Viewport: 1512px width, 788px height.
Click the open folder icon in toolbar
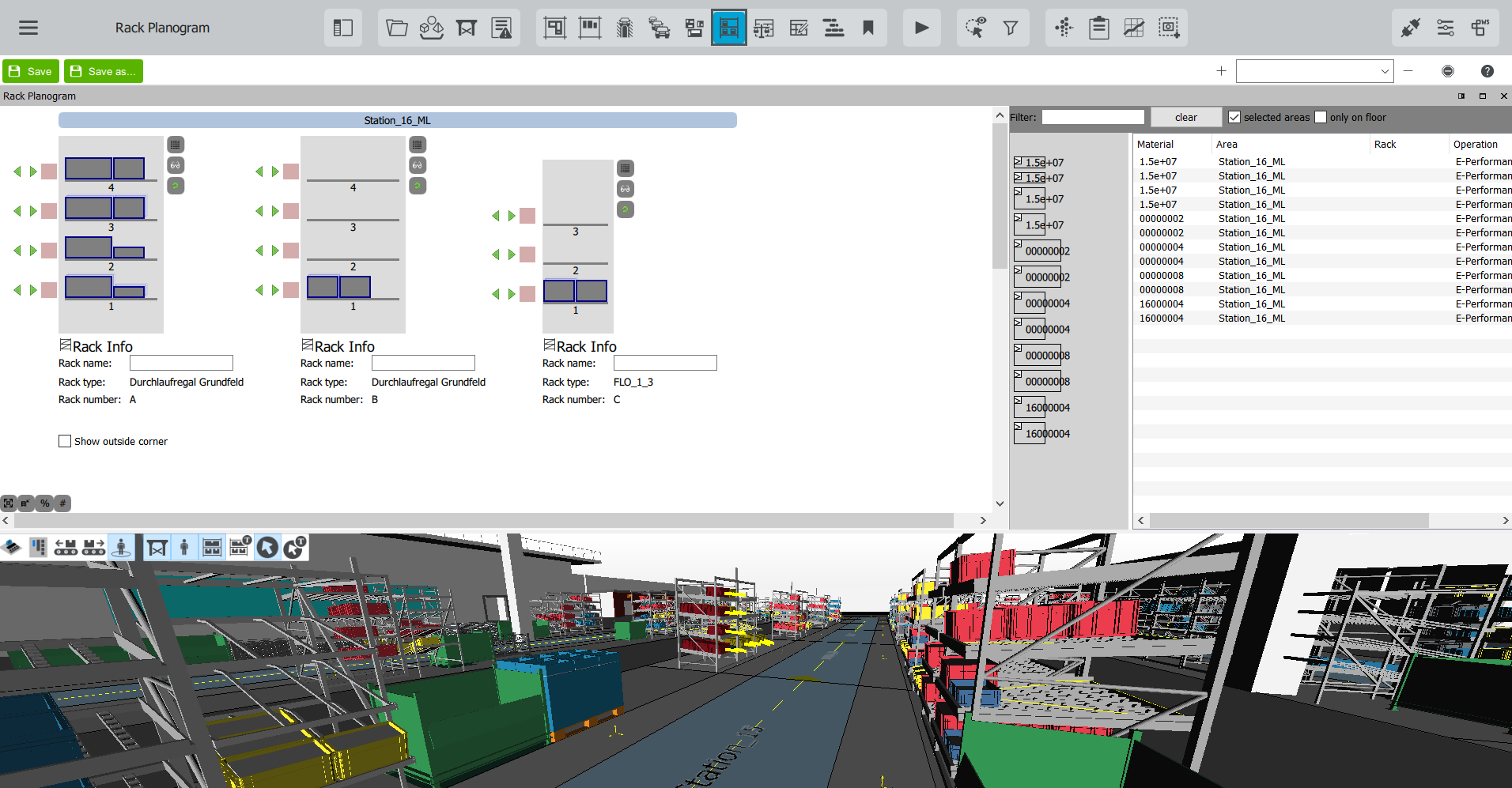pyautogui.click(x=396, y=28)
